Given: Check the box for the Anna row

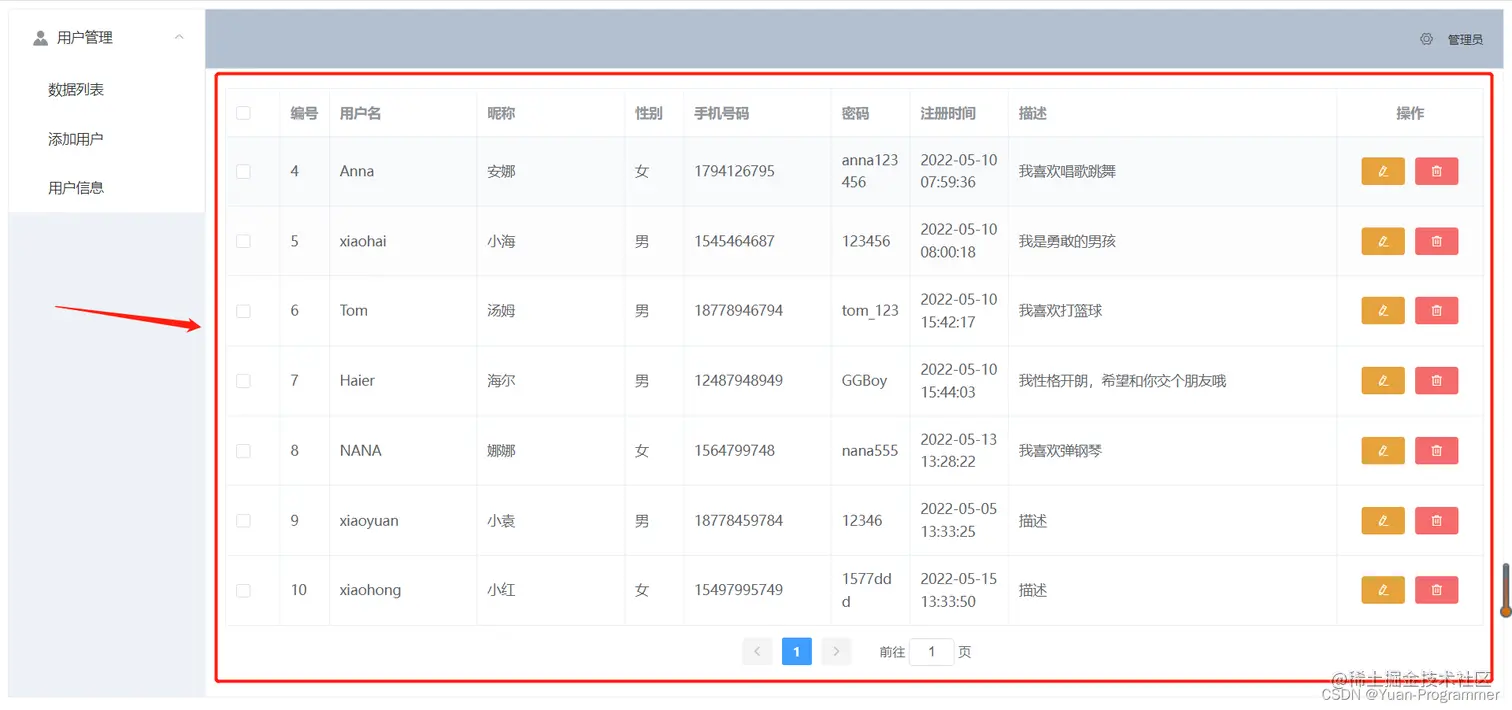Looking at the screenshot, I should pos(243,171).
